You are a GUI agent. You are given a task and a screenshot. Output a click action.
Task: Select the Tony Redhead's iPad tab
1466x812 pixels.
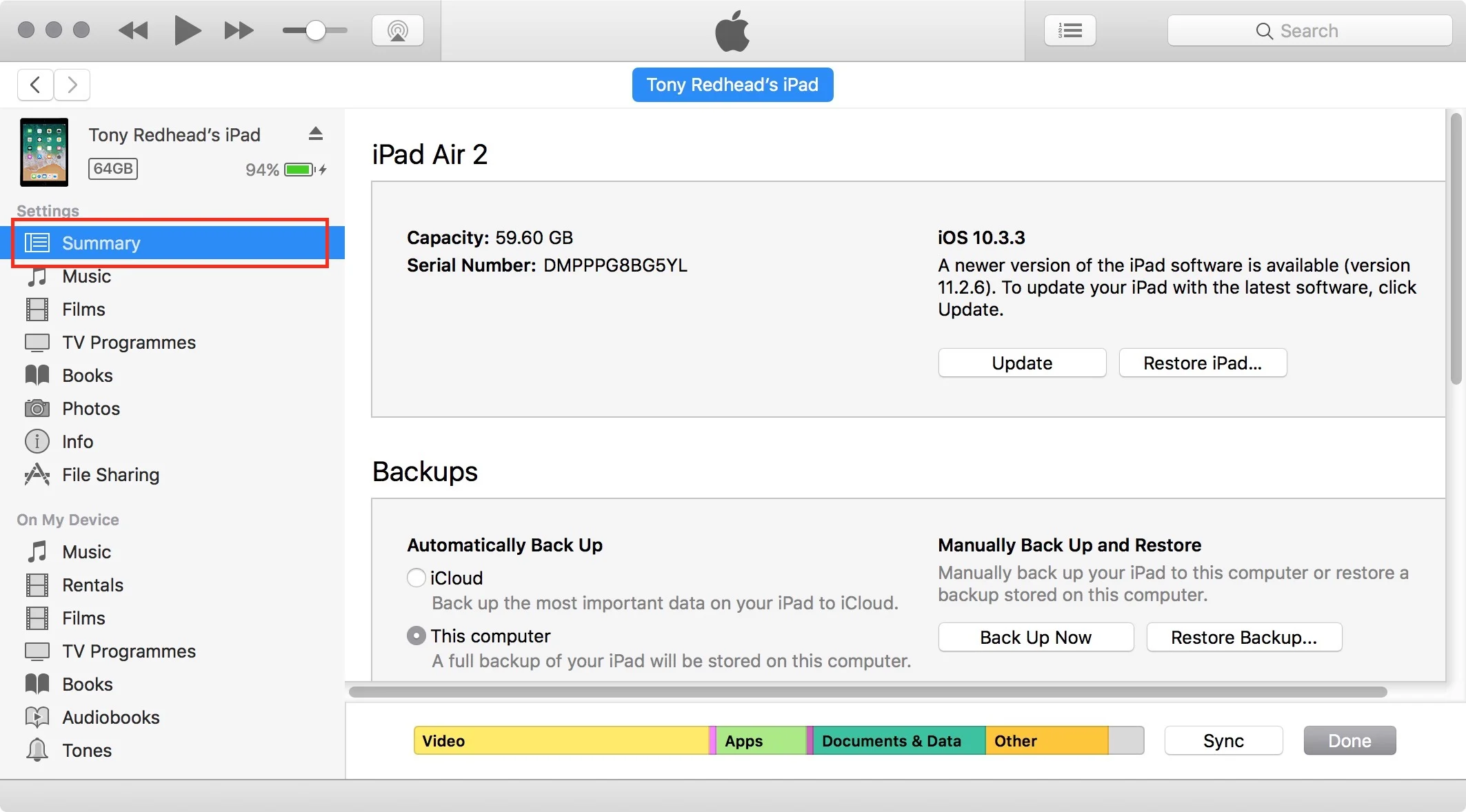pyautogui.click(x=732, y=85)
